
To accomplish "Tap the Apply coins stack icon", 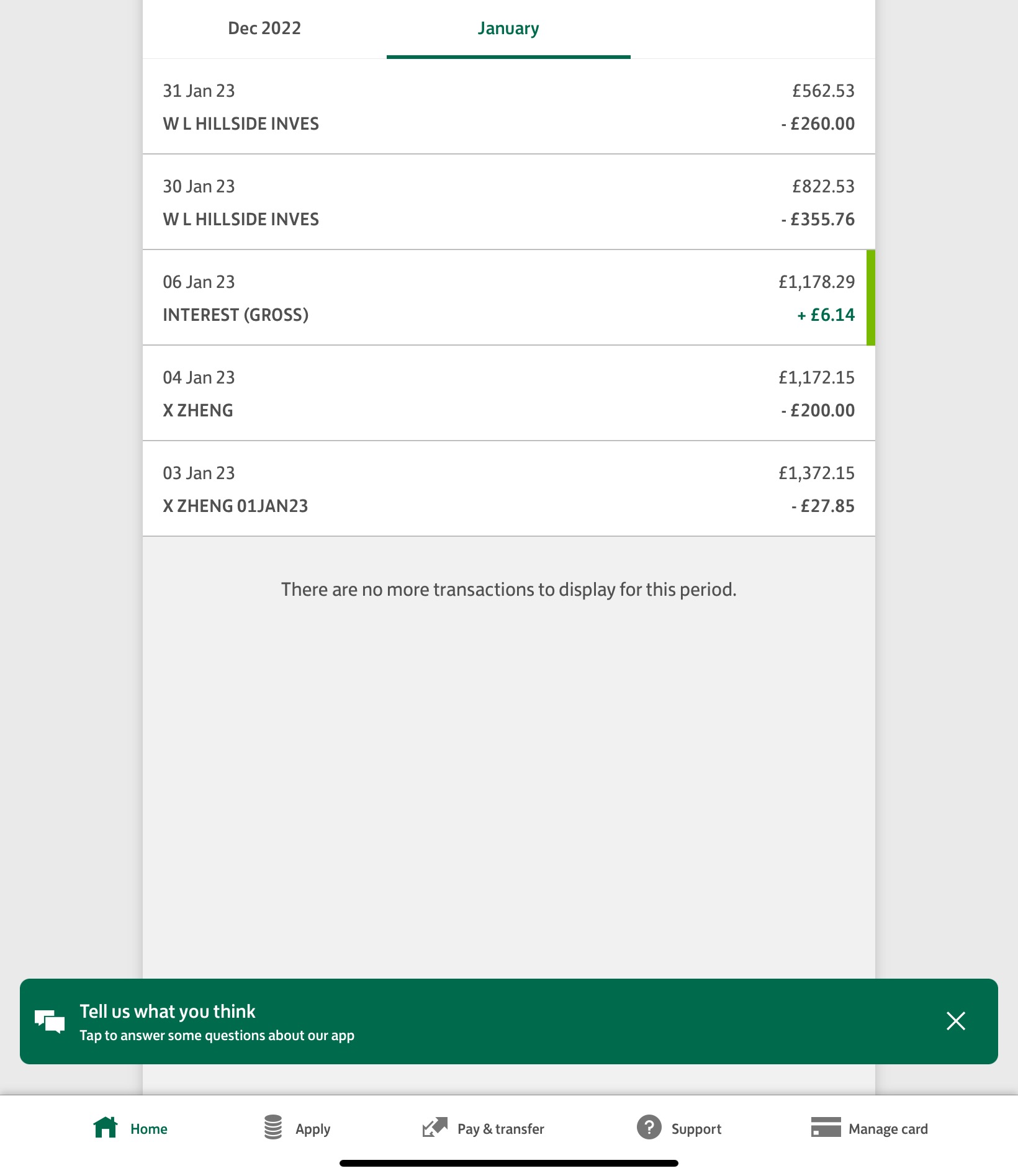I will point(273,1127).
